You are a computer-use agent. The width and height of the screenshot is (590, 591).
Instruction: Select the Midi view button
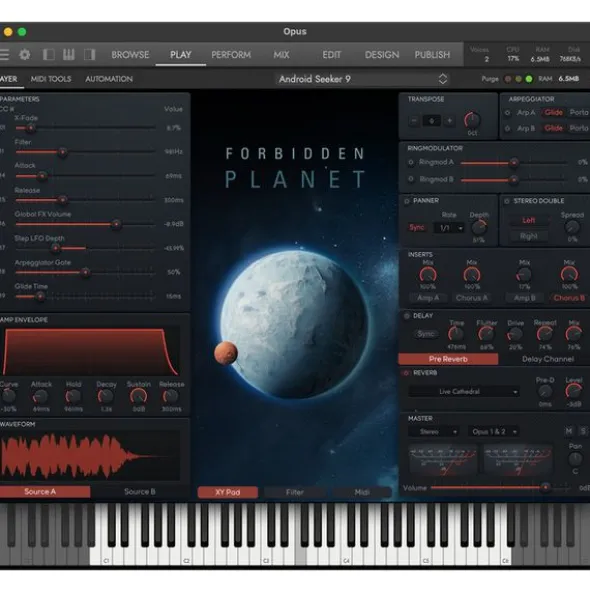[x=362, y=492]
